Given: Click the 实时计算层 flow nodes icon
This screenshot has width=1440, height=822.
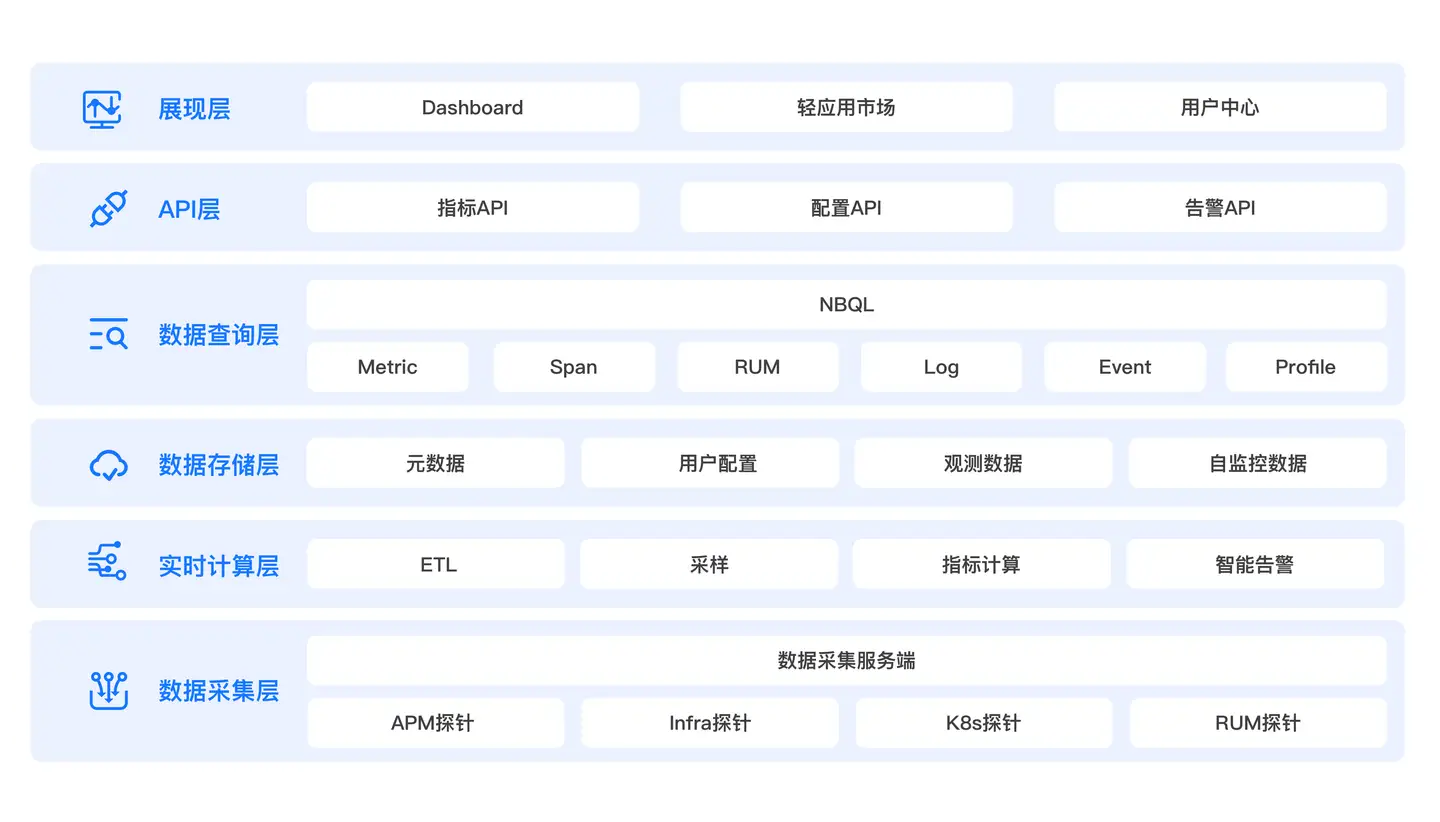Looking at the screenshot, I should 107,563.
